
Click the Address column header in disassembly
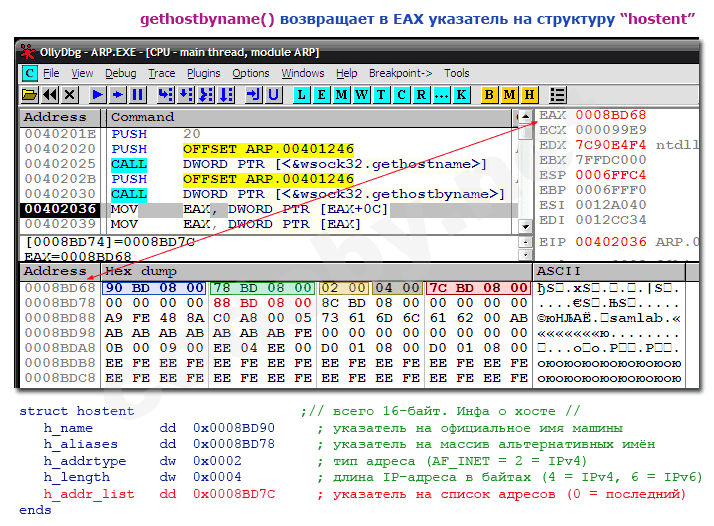click(55, 117)
